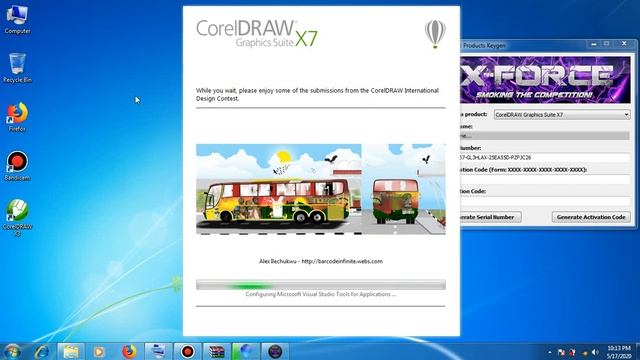The height and width of the screenshot is (360, 640).
Task: Click the installation code field in keygen
Action: click(x=545, y=179)
